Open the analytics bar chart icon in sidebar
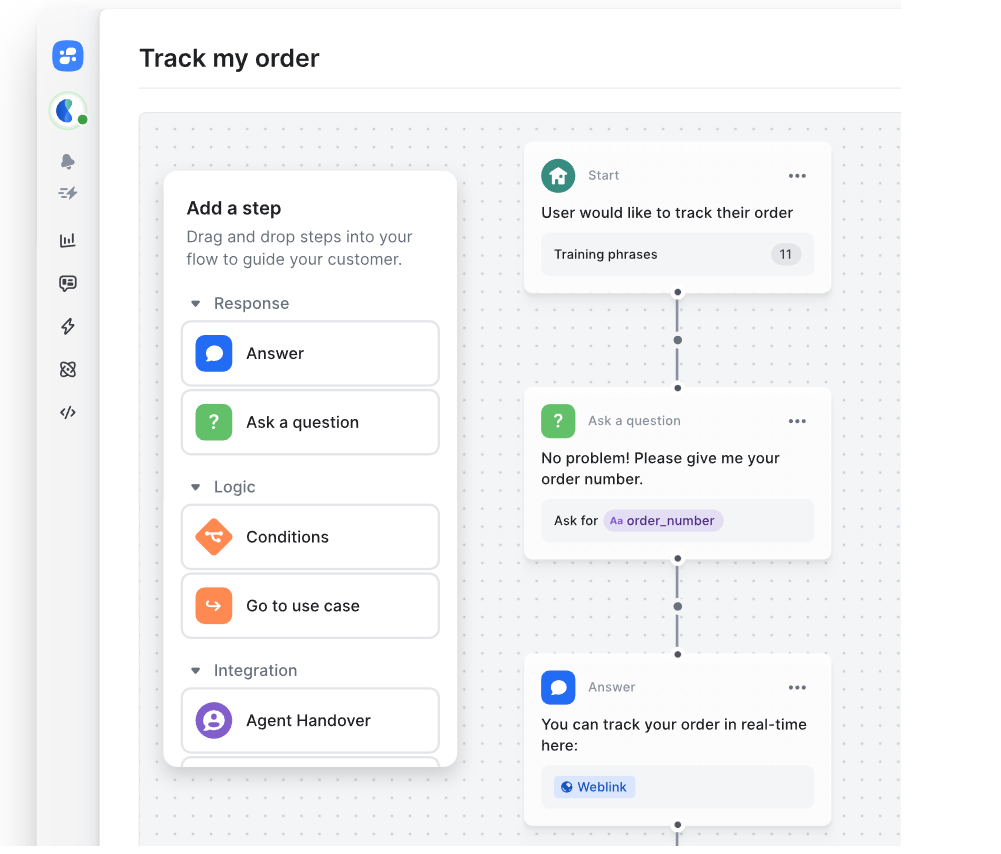The height and width of the screenshot is (854, 1001). (x=68, y=240)
